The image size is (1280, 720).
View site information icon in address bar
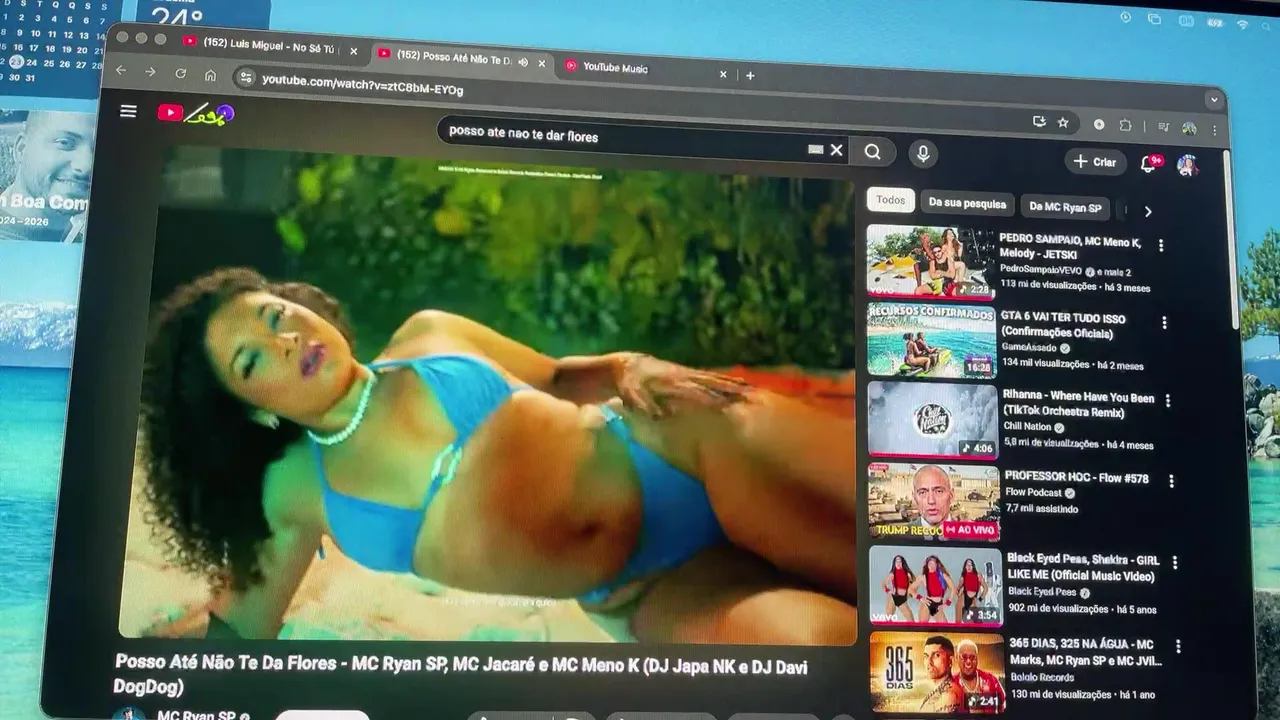point(246,78)
